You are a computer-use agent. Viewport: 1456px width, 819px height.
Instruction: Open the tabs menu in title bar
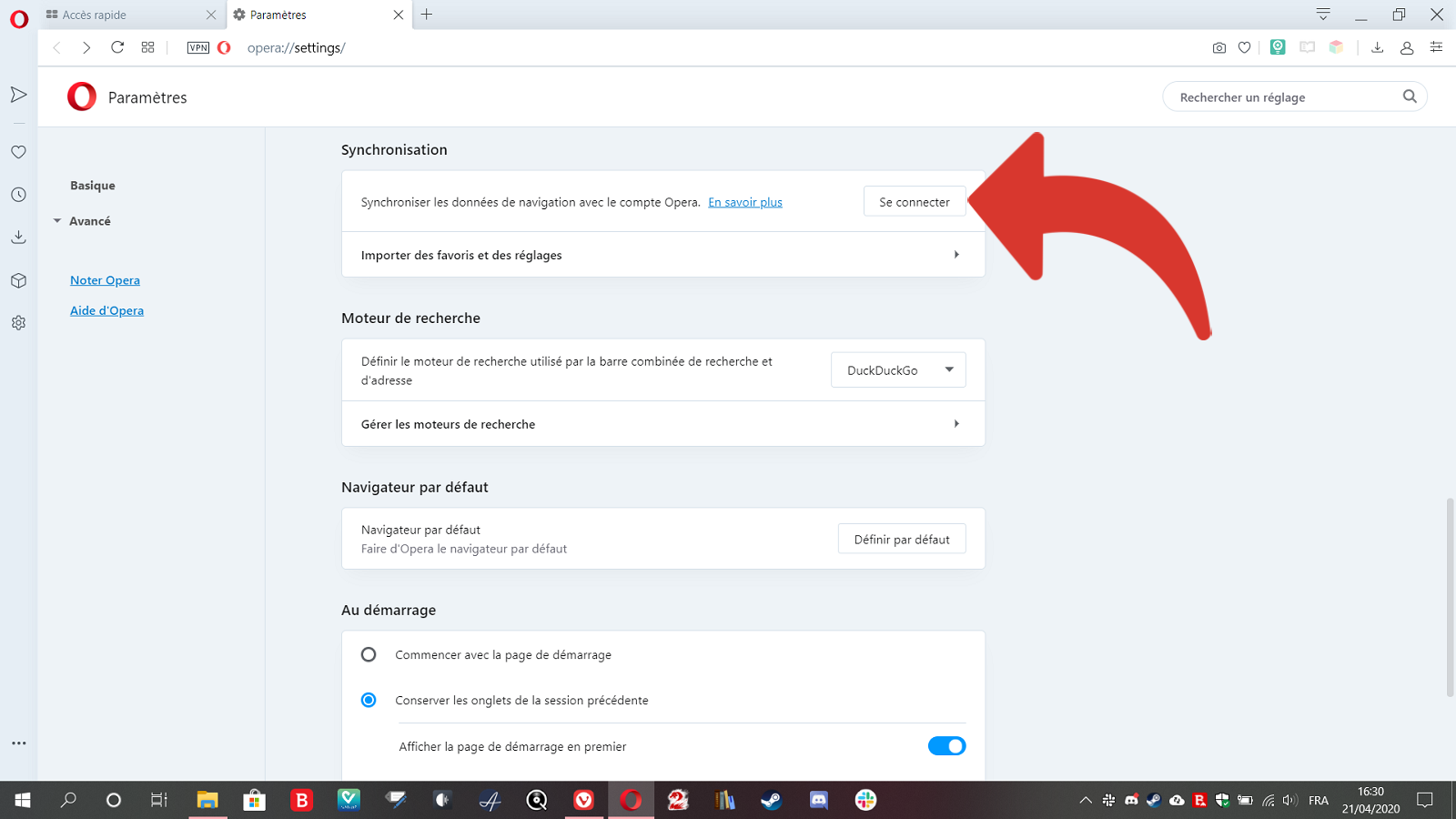[1323, 15]
